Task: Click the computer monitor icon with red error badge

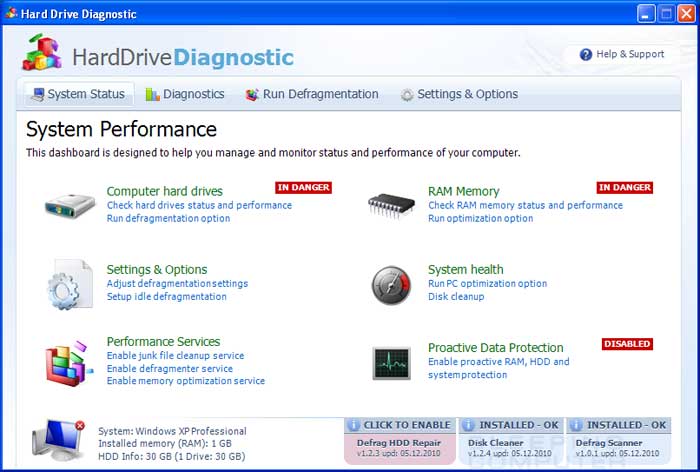Action: click(59, 440)
